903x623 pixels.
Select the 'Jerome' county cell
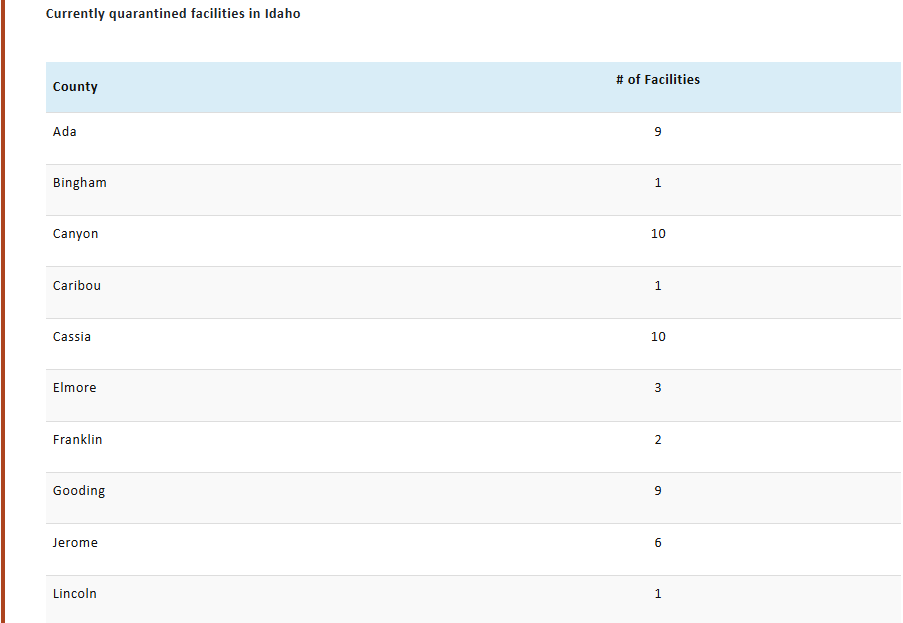click(x=75, y=543)
